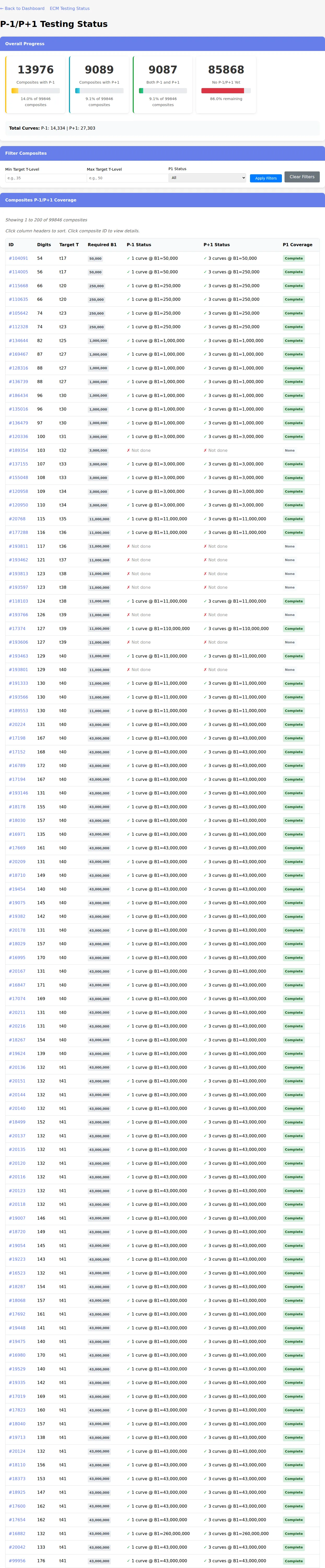
Task: Open composite #115668 details
Action: pos(18,285)
